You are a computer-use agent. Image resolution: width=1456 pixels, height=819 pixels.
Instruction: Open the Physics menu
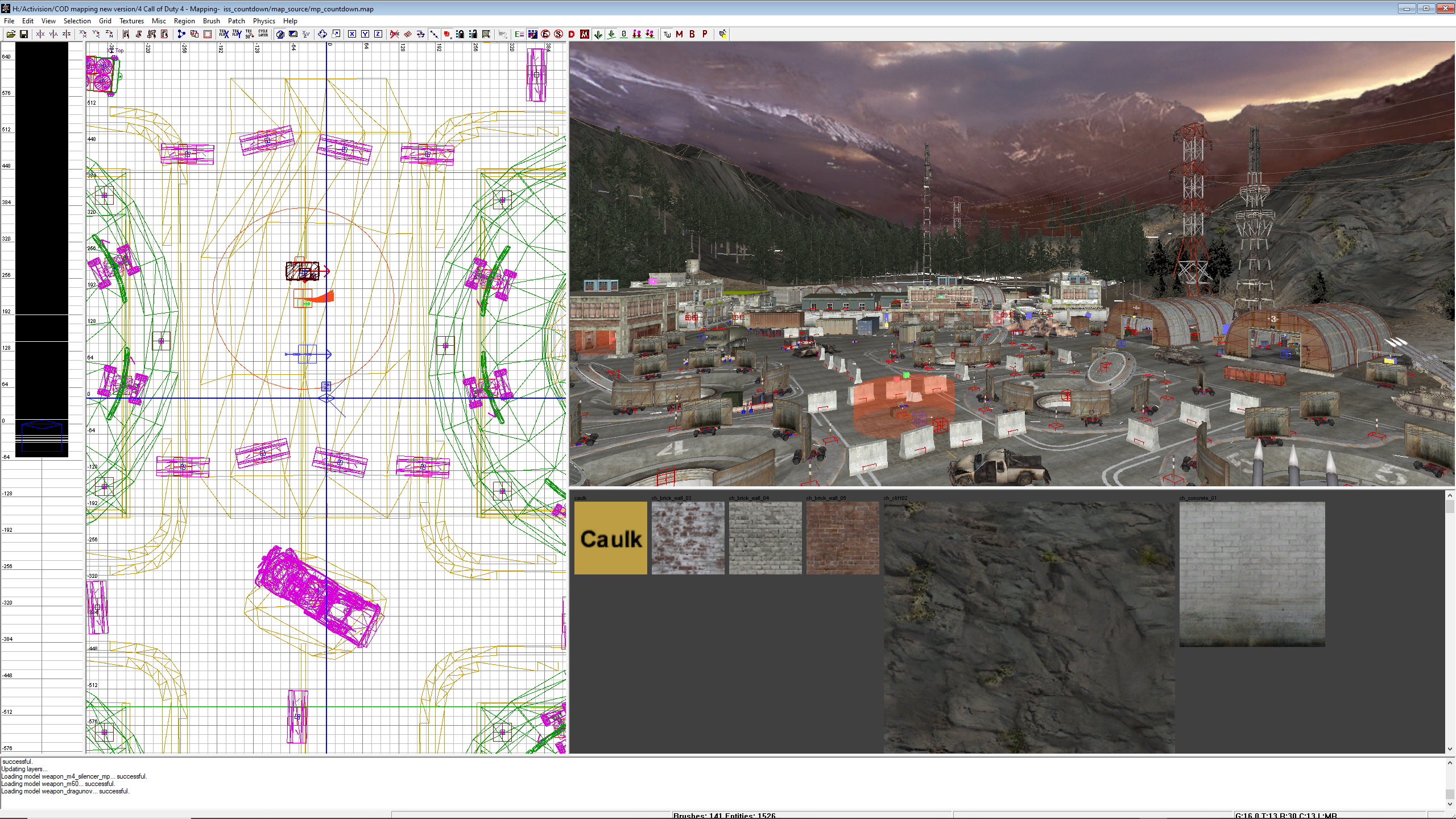click(264, 21)
